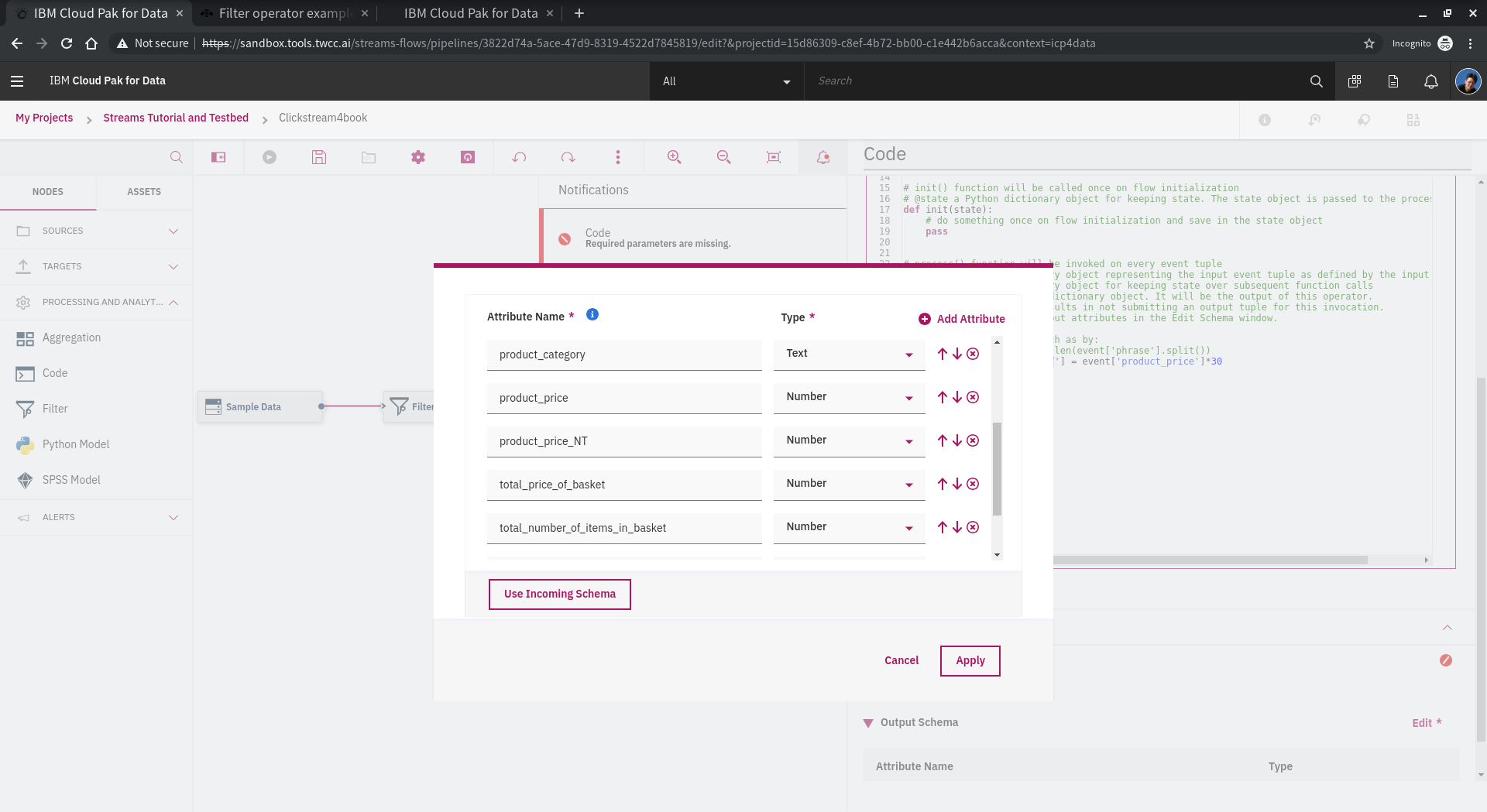Open the Type dropdown for product_category
Image resolution: width=1487 pixels, height=812 pixels.
[849, 354]
